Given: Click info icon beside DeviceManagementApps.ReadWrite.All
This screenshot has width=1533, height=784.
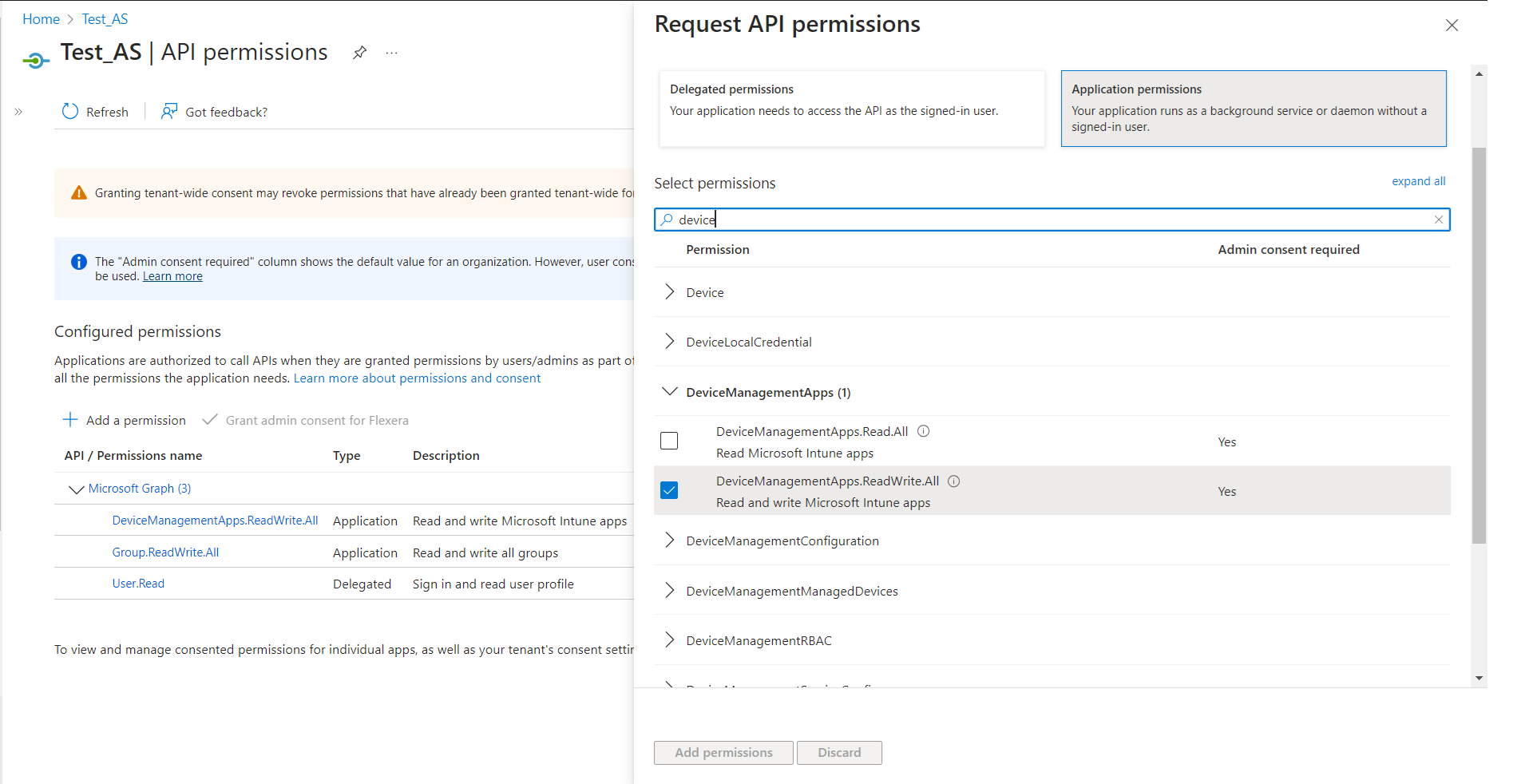Looking at the screenshot, I should coord(954,481).
